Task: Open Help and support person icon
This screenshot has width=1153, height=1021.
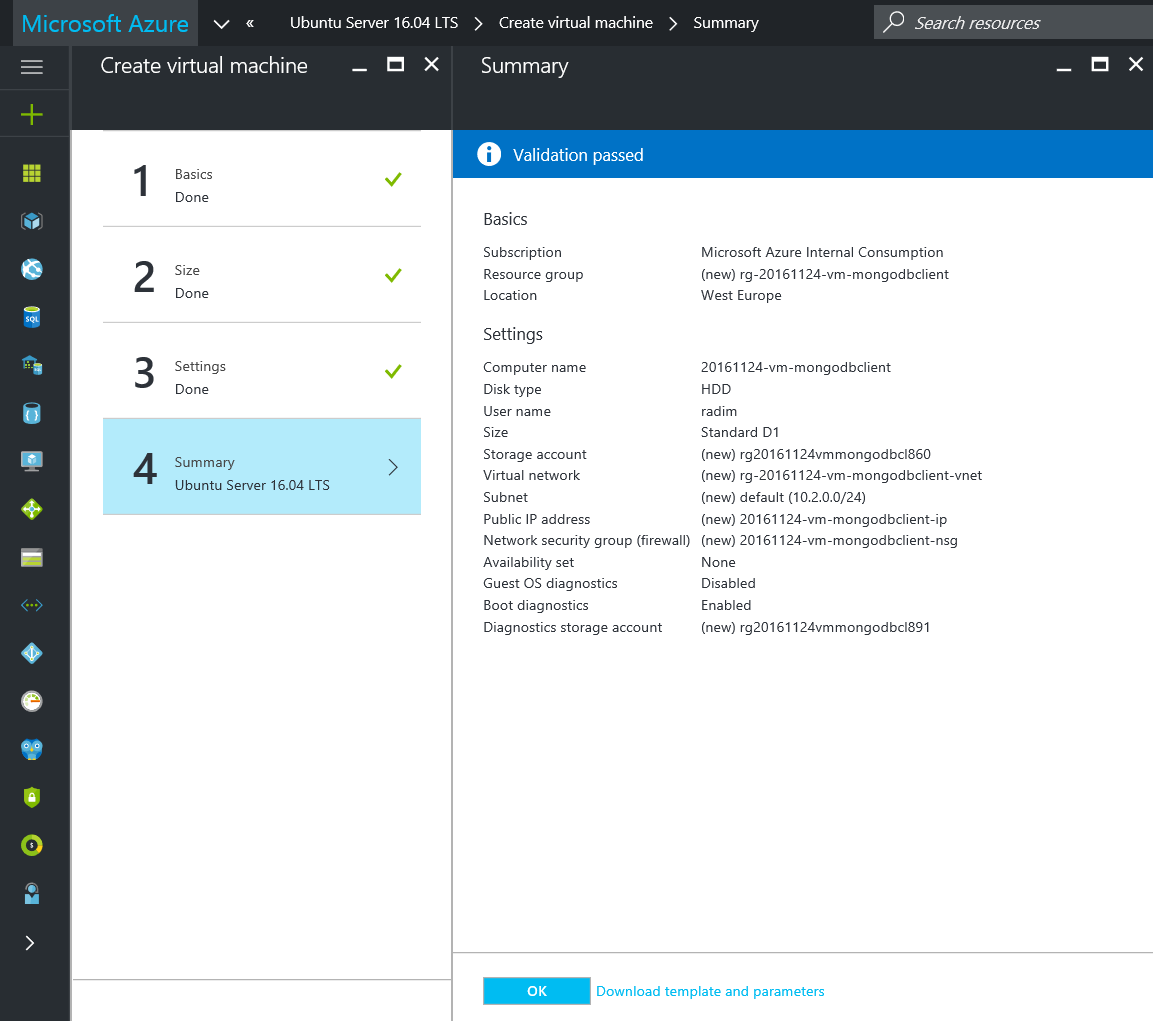Action: (x=32, y=894)
